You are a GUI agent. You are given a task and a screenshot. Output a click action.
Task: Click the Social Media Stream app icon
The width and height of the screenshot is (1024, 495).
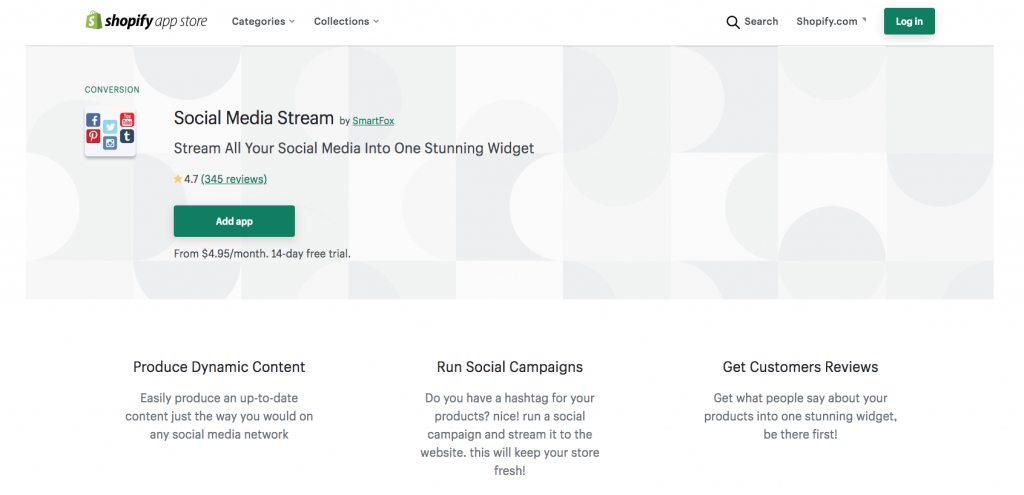click(x=110, y=131)
